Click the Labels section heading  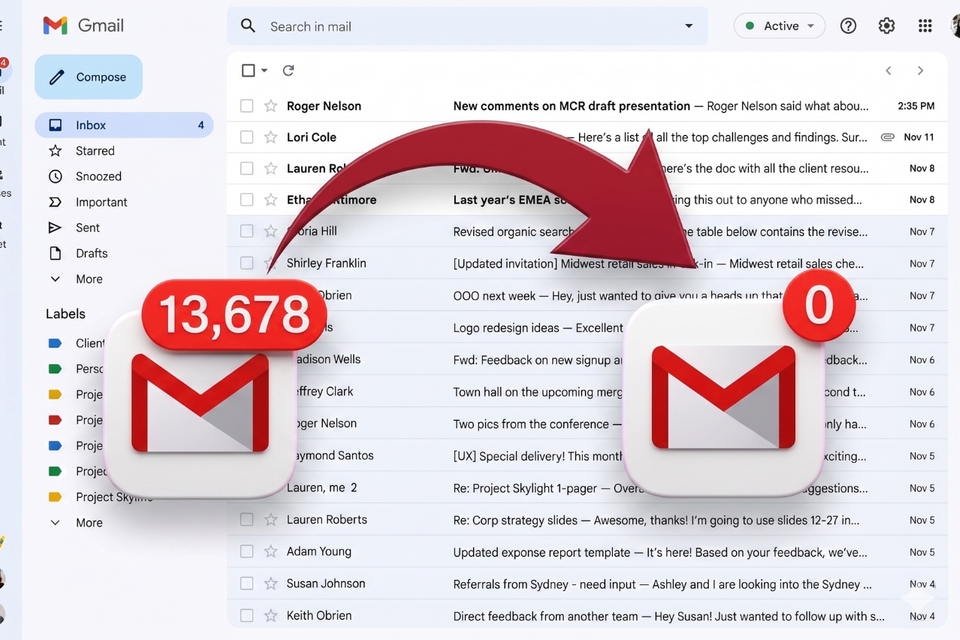point(66,314)
